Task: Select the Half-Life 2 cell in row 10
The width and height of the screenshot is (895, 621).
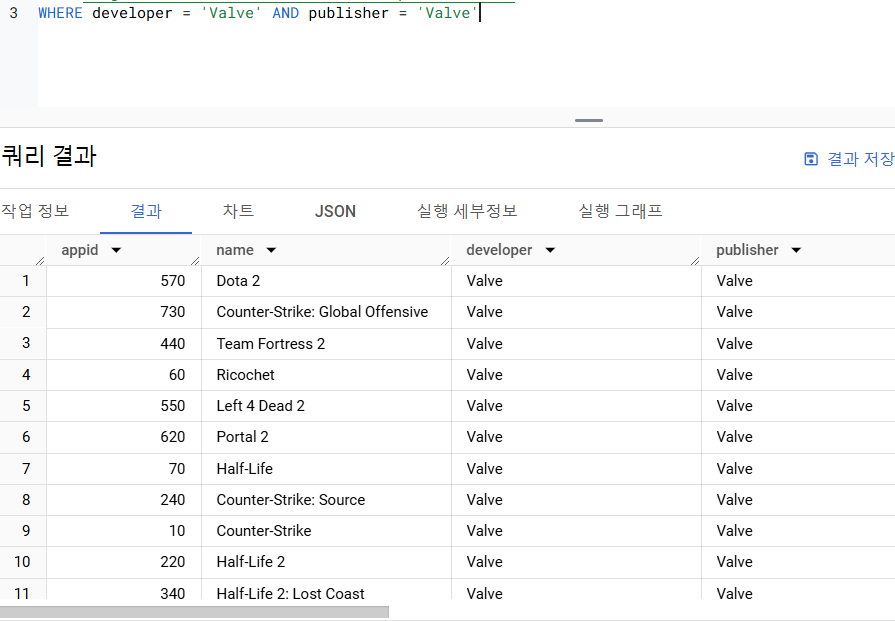Action: [x=326, y=562]
